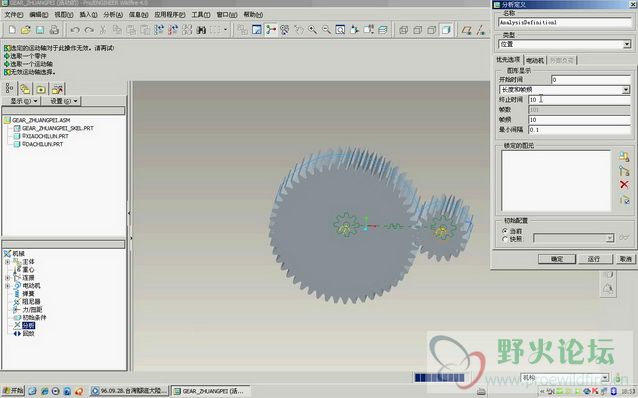Viewport: 638px width, 398px height.
Task: Select the 快照 radio button
Action: tap(505, 239)
